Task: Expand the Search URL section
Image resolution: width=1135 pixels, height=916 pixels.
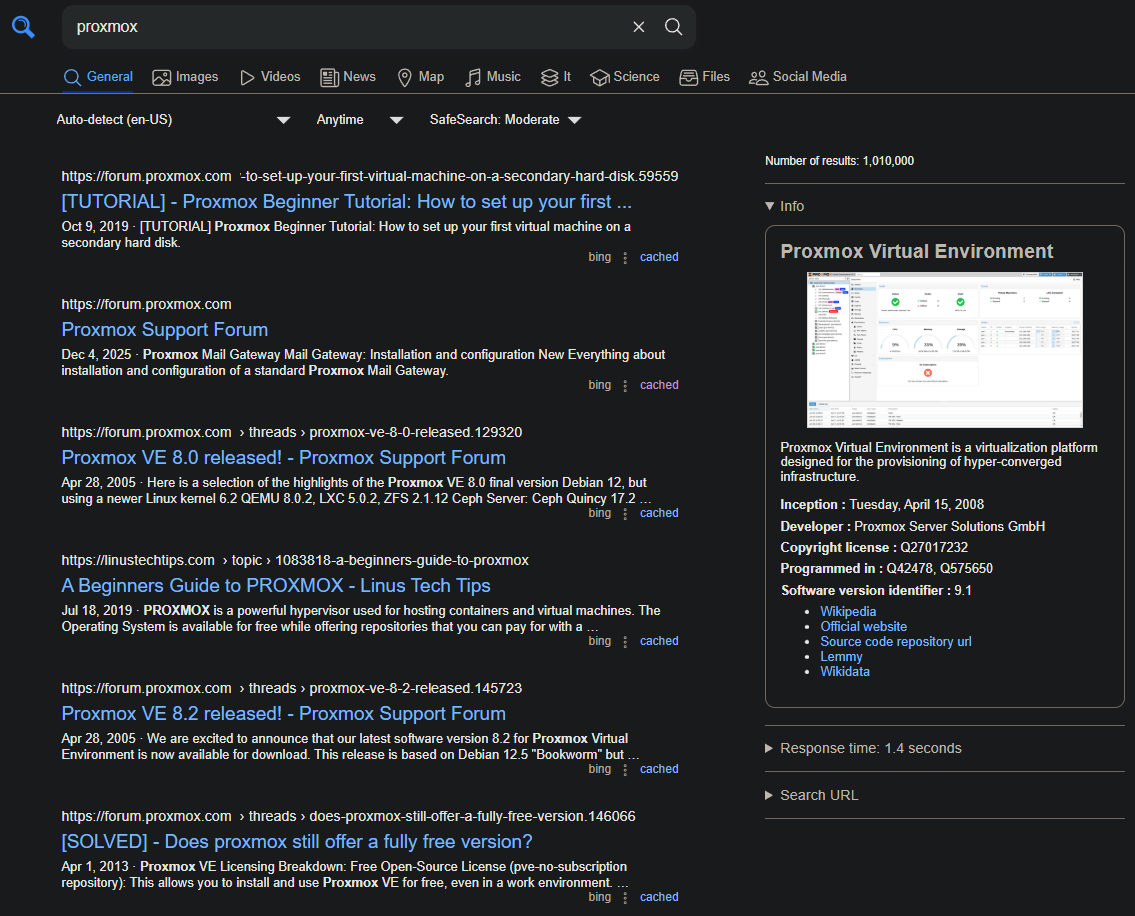Action: [x=811, y=795]
